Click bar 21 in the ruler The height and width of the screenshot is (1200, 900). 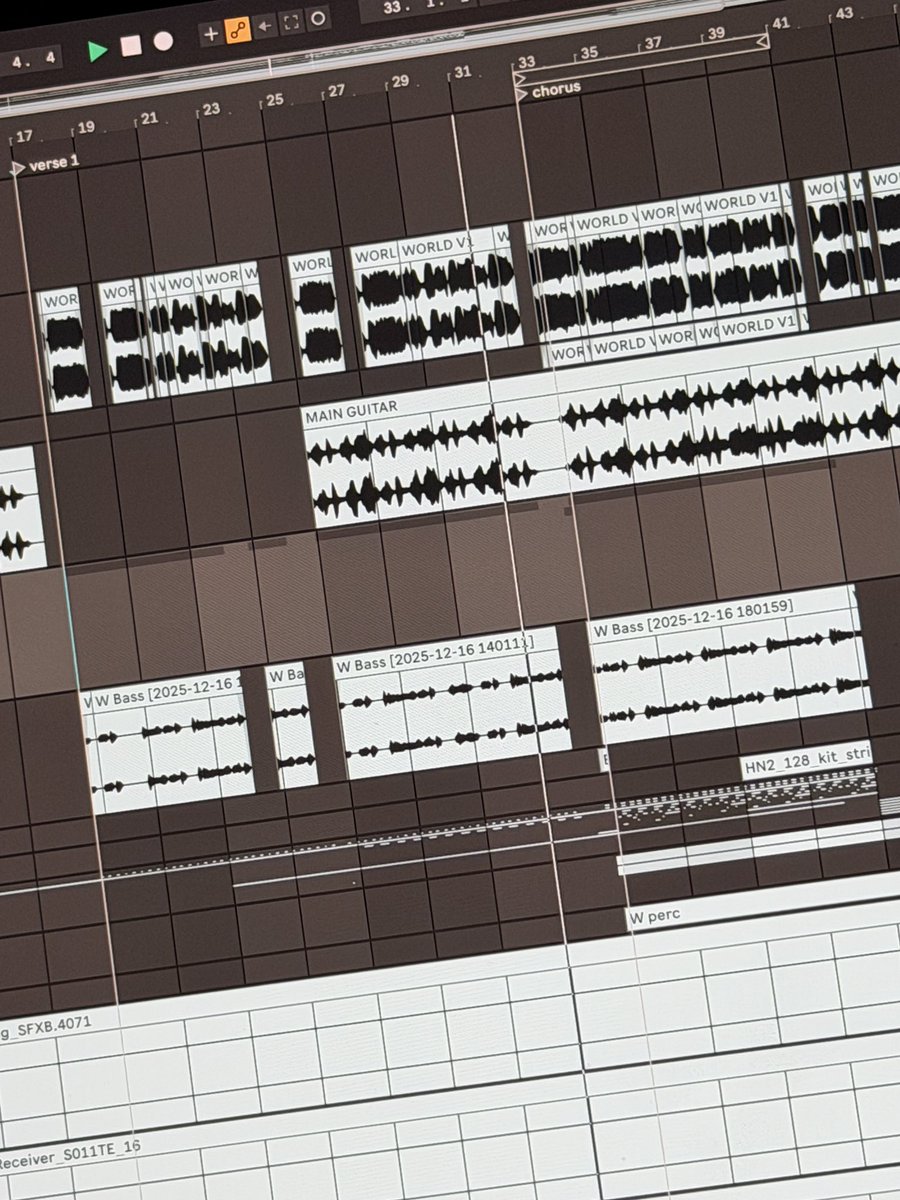149,118
